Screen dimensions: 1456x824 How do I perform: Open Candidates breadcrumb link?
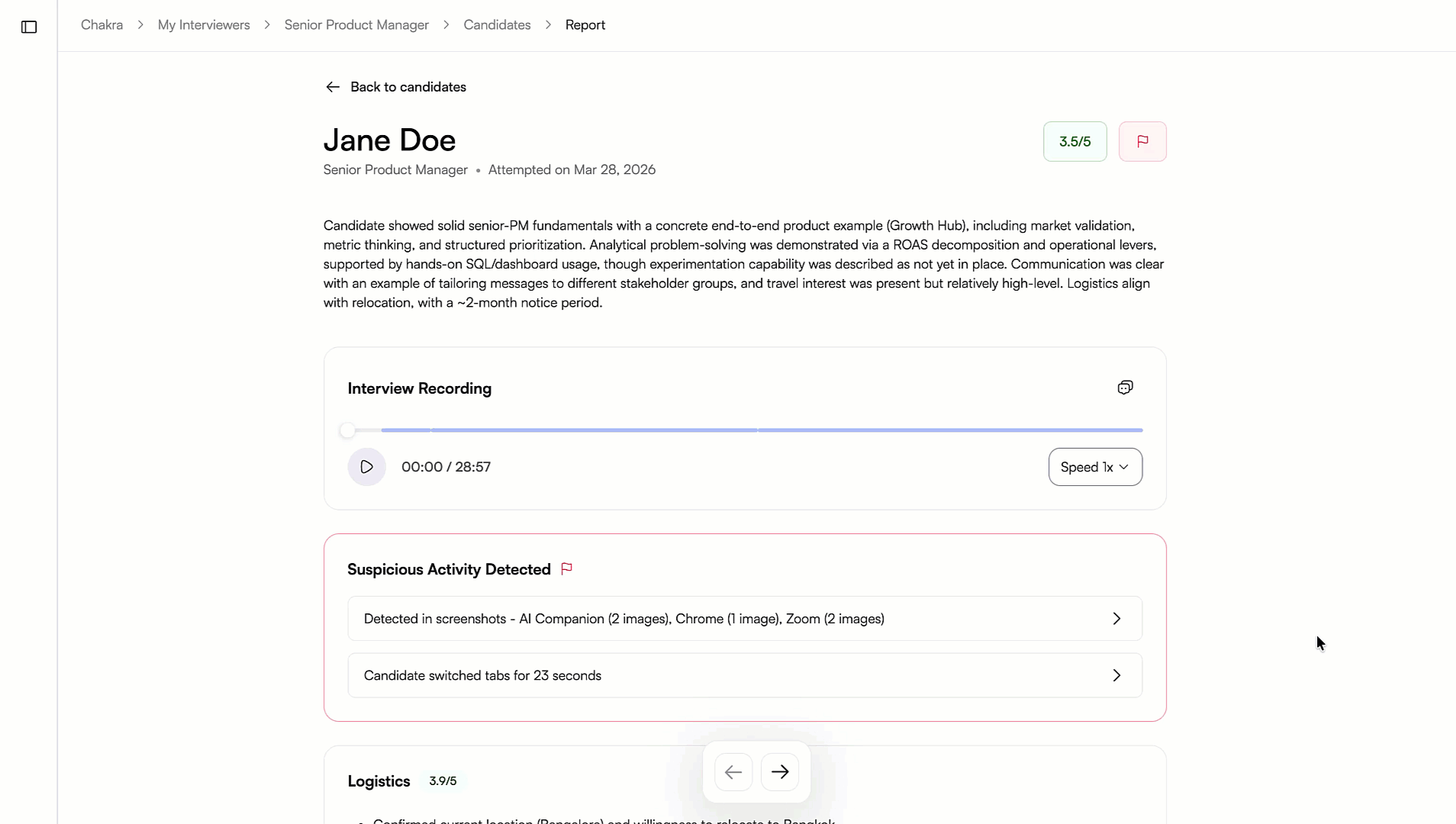click(x=497, y=25)
